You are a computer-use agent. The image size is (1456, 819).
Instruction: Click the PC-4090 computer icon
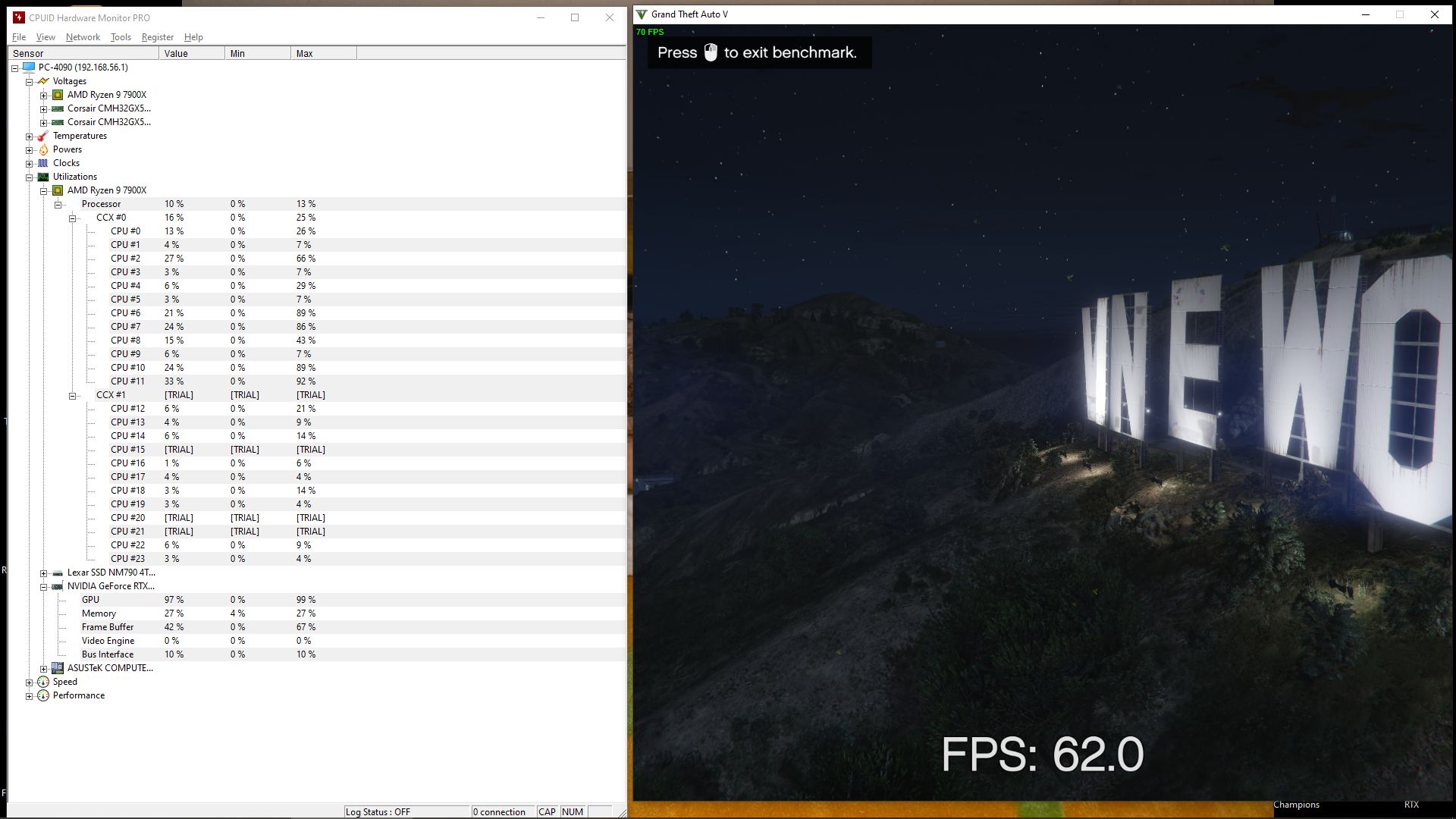(x=29, y=67)
